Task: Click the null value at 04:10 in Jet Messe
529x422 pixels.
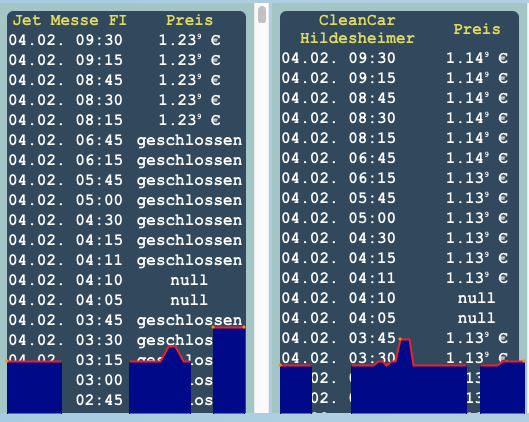Action: [189, 280]
